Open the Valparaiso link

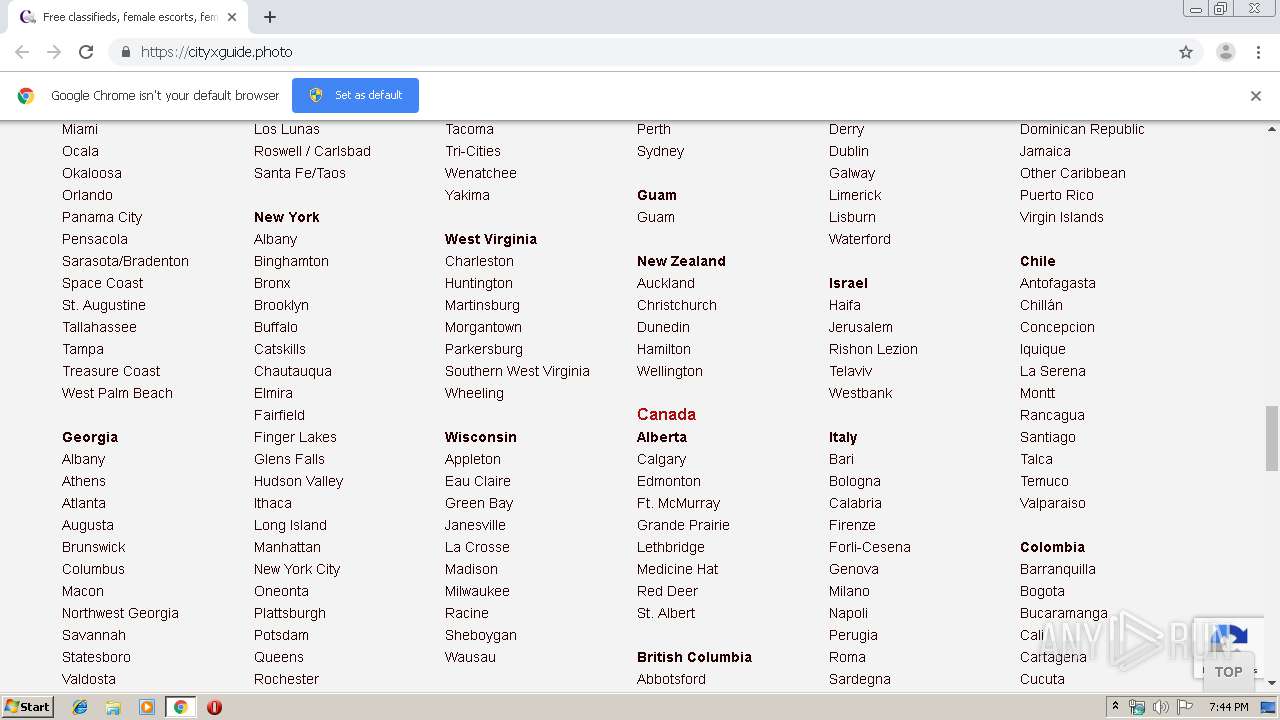pos(1052,503)
